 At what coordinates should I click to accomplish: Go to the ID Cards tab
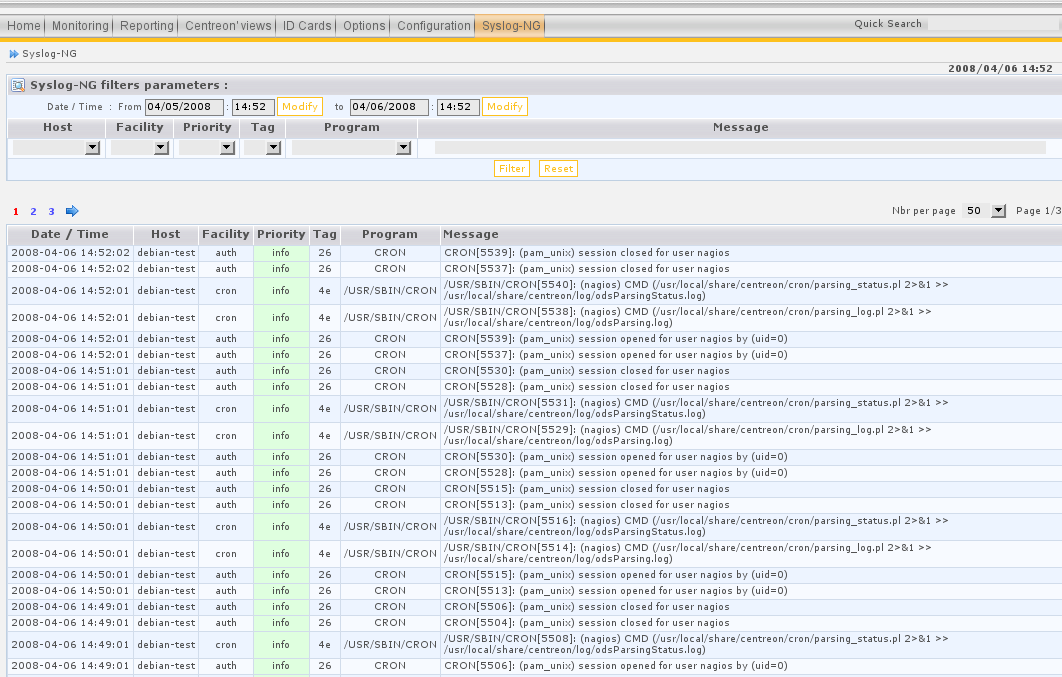[x=307, y=26]
